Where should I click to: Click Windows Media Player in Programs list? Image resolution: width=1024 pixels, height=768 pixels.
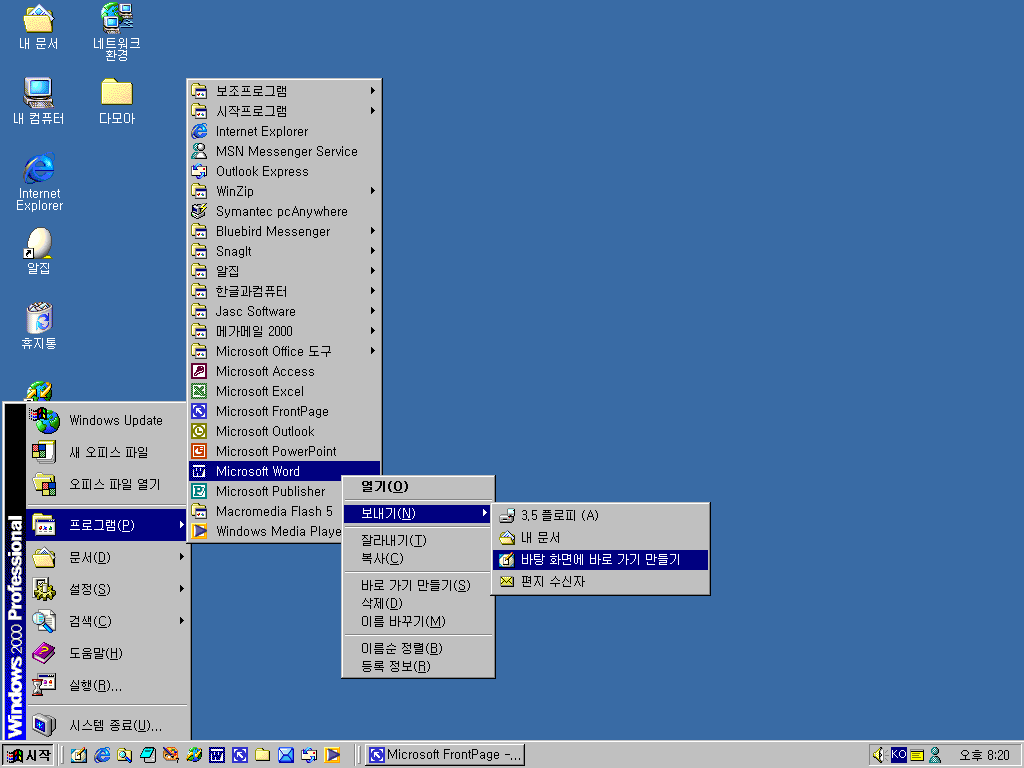click(265, 532)
